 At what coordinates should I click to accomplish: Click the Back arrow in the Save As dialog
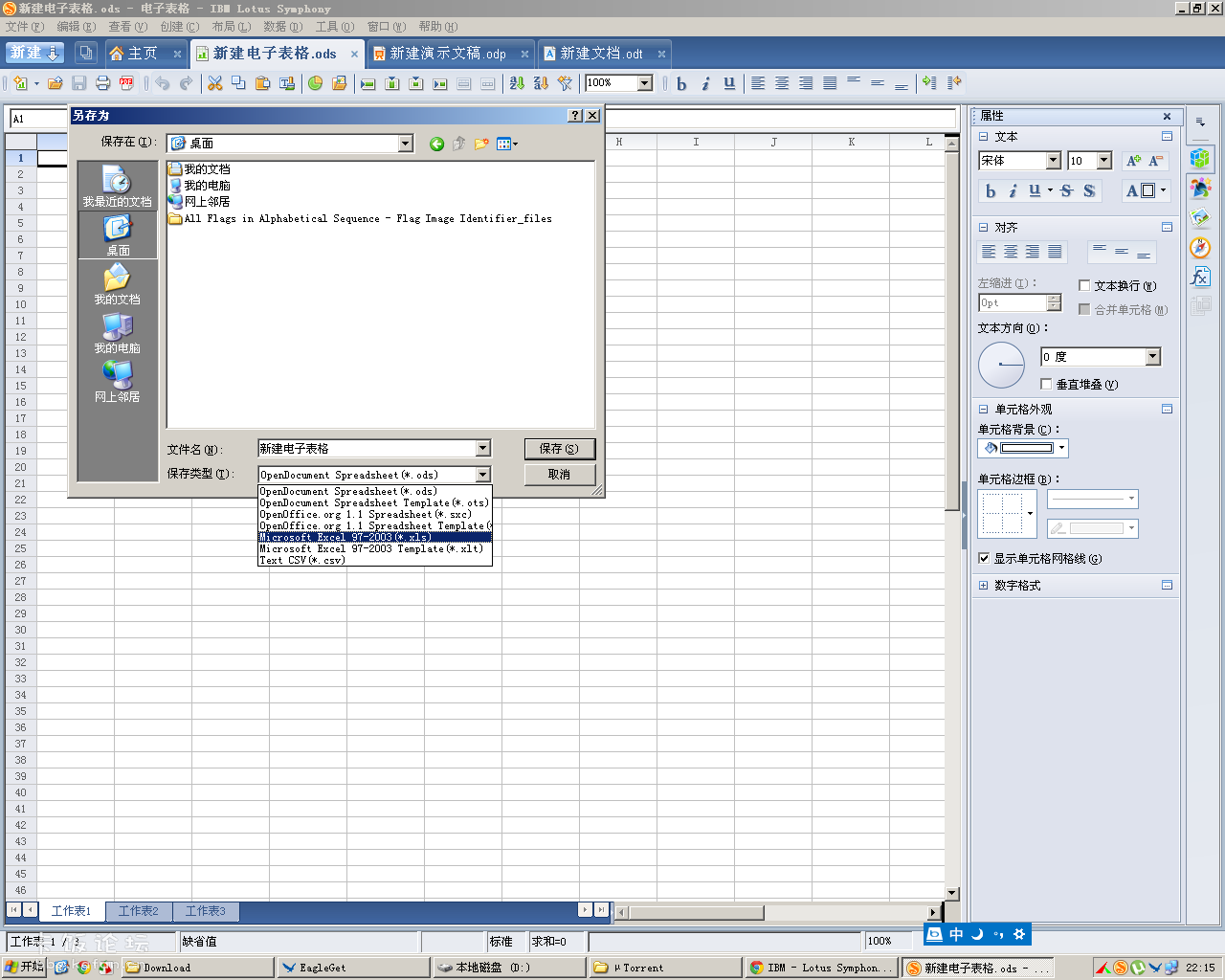[x=436, y=144]
